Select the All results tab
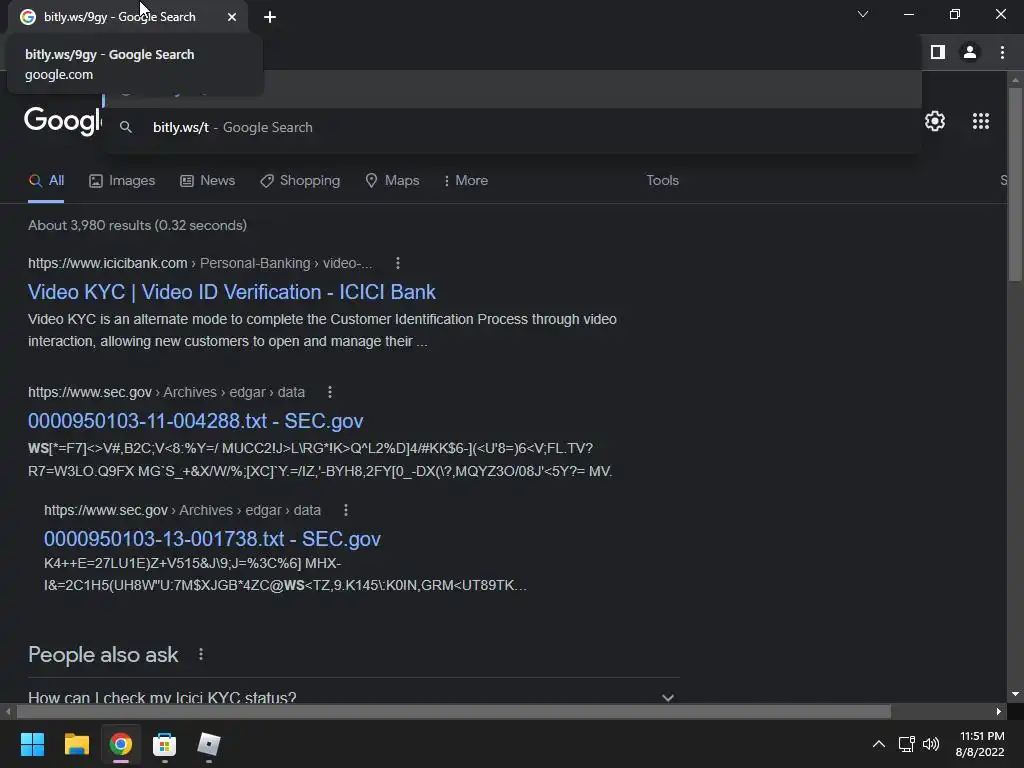Screen dimensions: 1024x768 pos(46,180)
